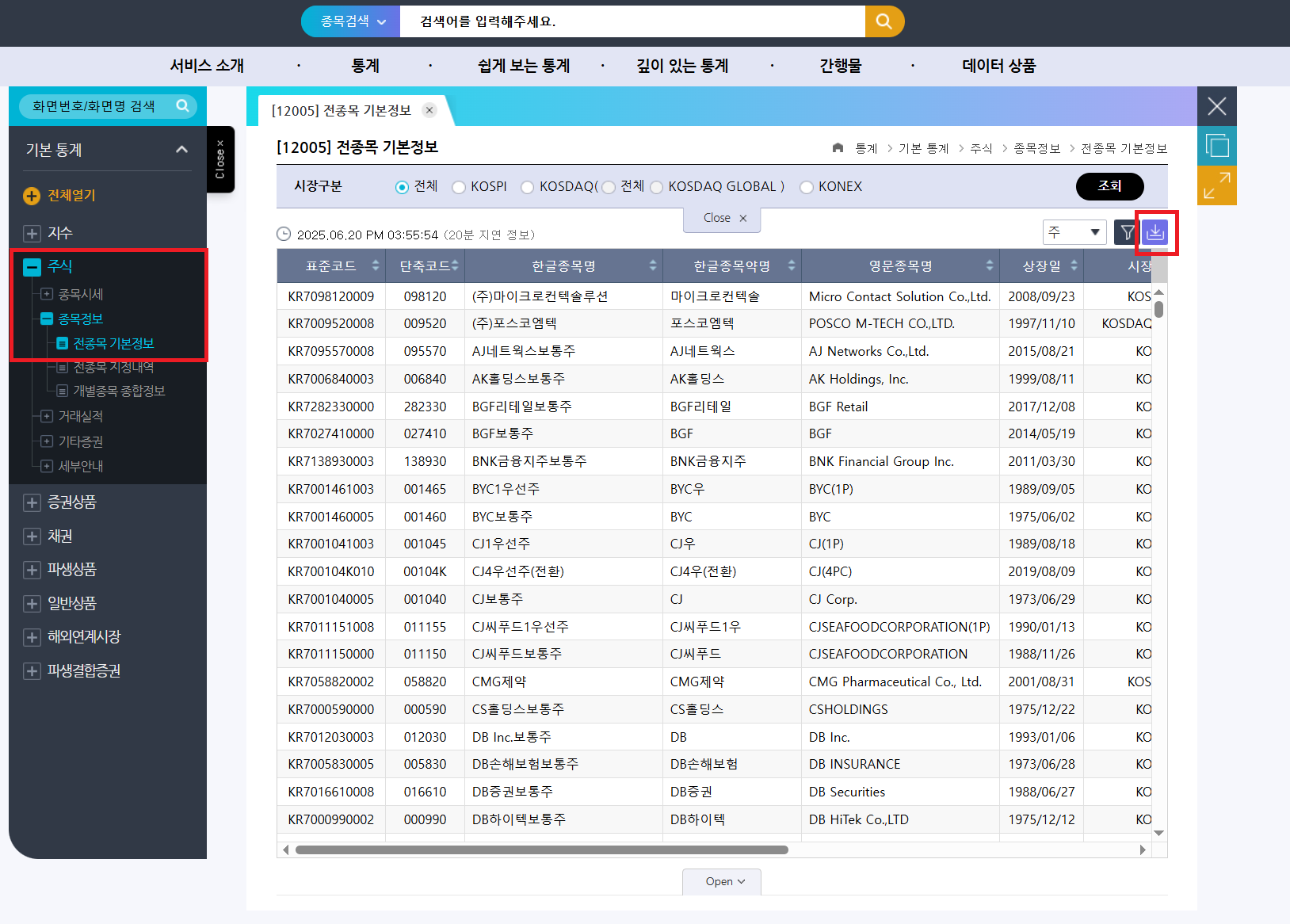This screenshot has width=1290, height=924.
Task: Click the Close filter panel toggle
Action: point(722,219)
